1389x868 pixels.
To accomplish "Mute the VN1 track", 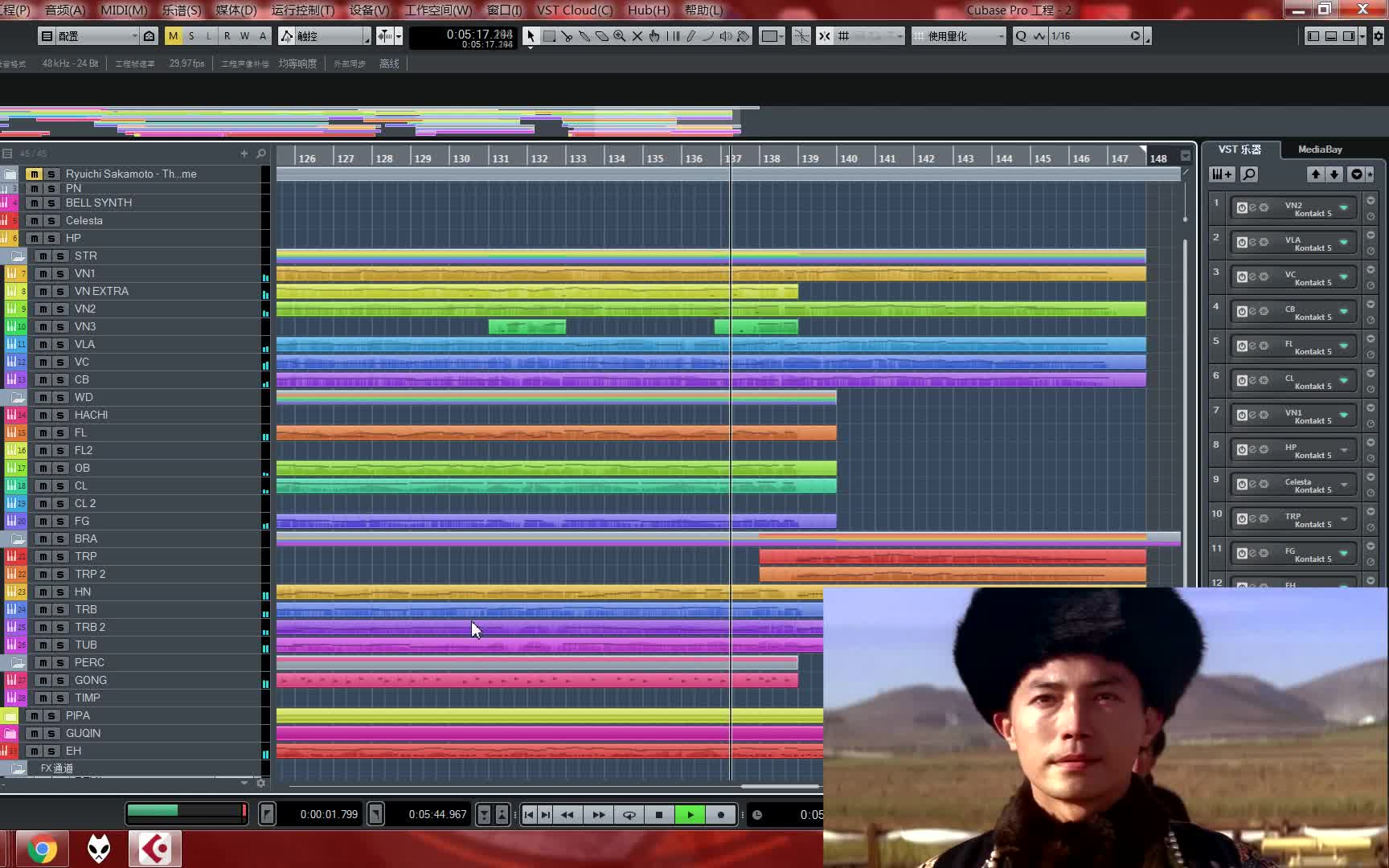I will click(x=43, y=273).
